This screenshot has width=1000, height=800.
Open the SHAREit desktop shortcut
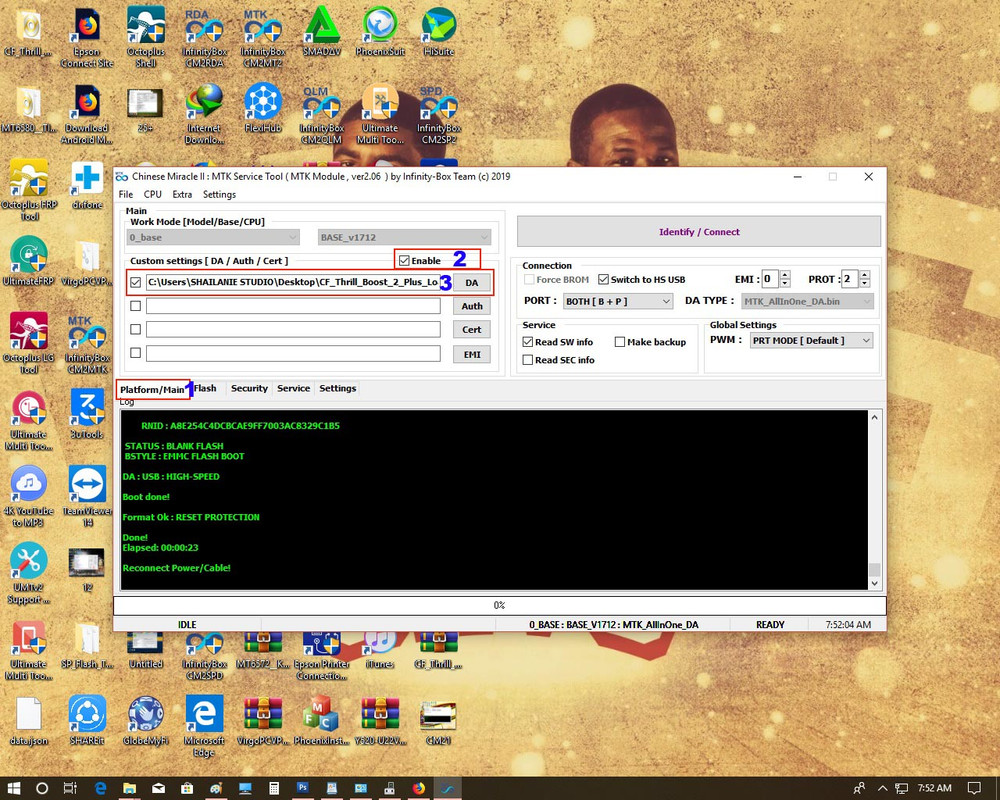(x=87, y=720)
